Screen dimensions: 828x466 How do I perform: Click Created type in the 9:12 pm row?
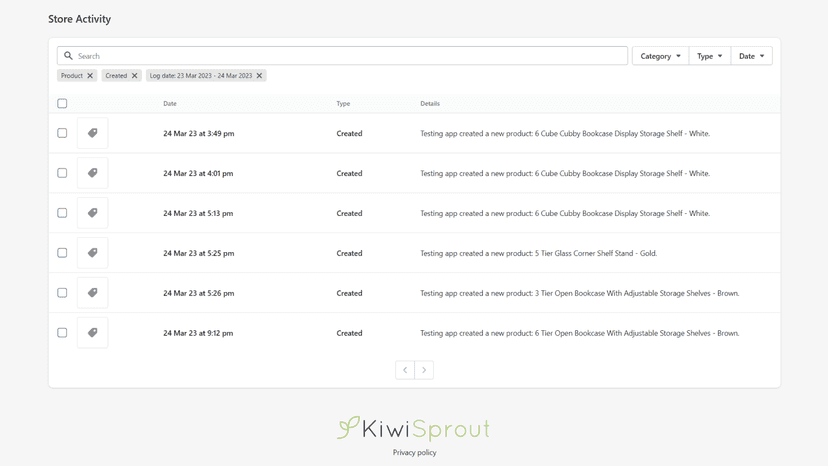pyautogui.click(x=349, y=333)
